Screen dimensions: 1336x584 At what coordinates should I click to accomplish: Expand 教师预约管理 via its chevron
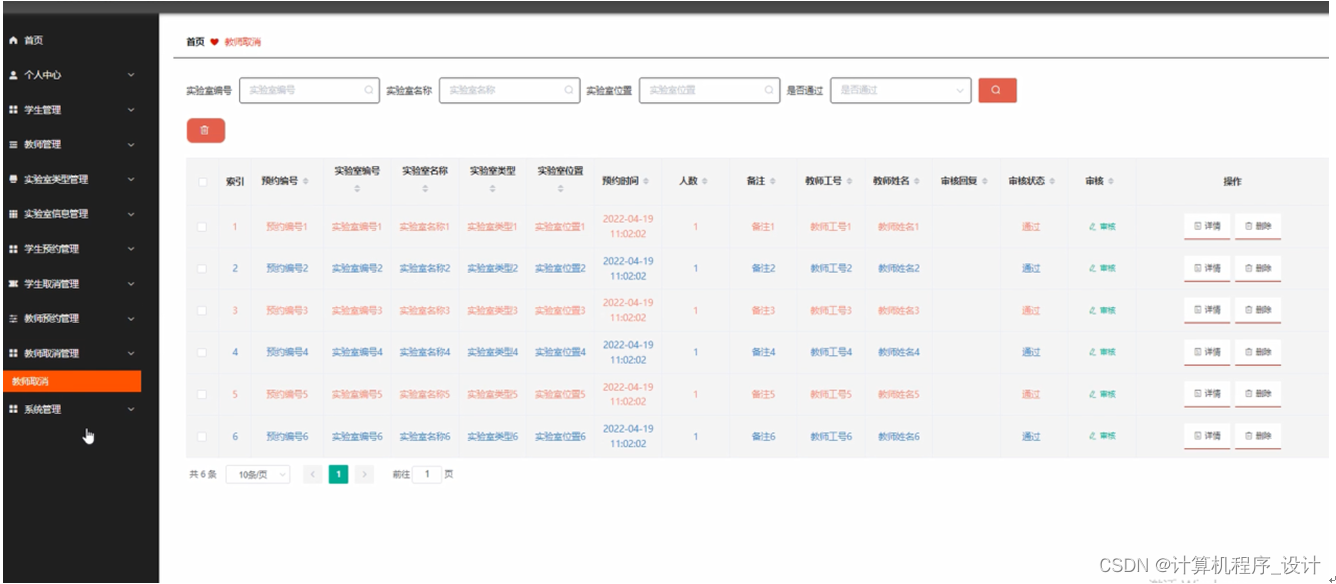(x=131, y=319)
